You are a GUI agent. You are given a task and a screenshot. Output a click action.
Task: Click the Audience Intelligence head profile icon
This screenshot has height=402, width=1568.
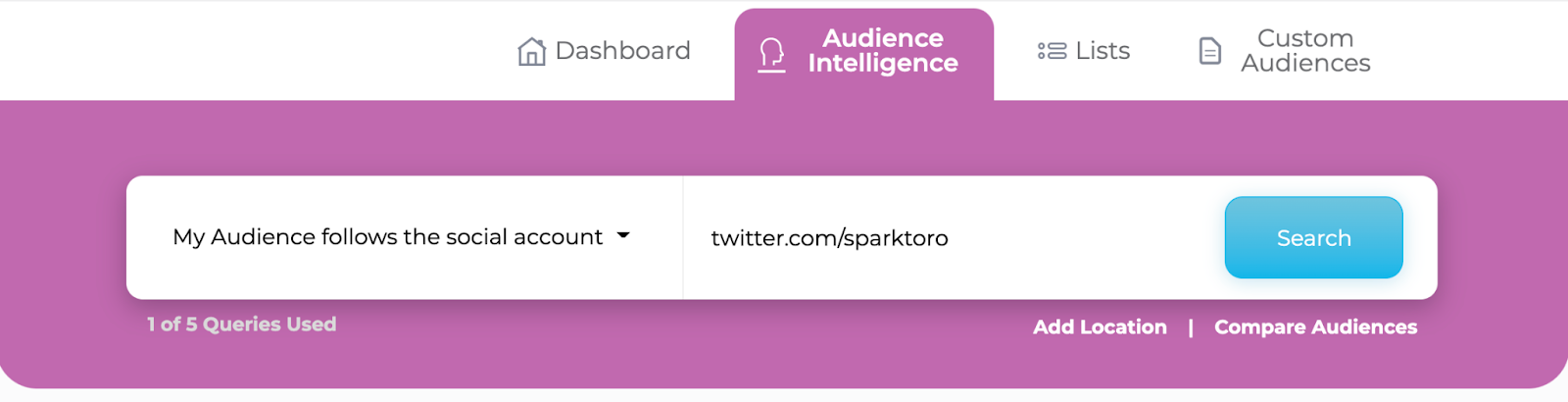click(772, 54)
